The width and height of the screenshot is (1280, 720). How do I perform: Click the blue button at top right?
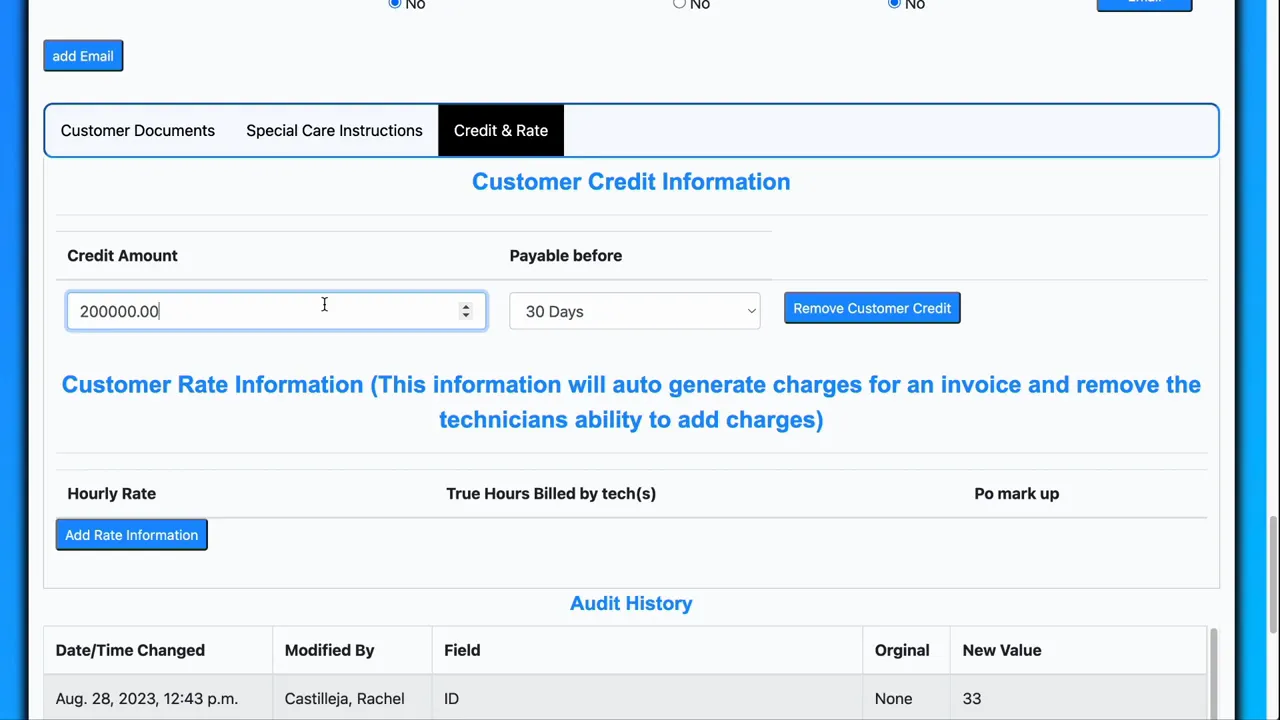(1143, 4)
